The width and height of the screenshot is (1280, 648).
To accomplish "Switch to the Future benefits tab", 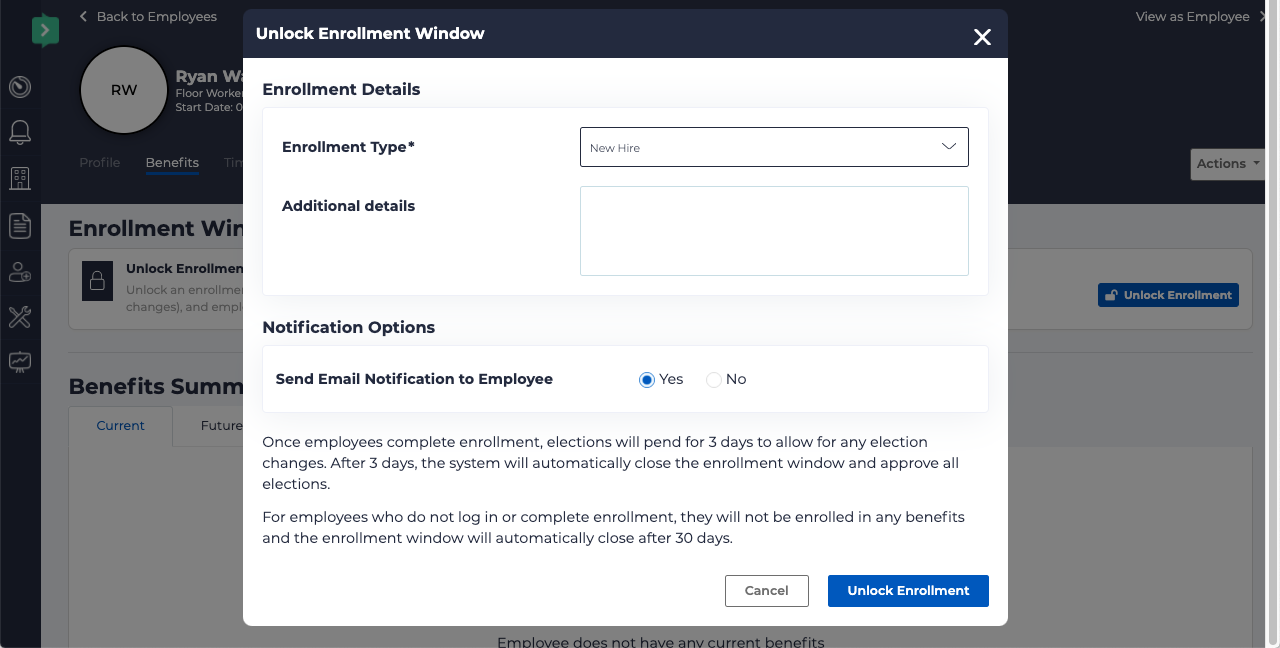I will click(x=220, y=425).
